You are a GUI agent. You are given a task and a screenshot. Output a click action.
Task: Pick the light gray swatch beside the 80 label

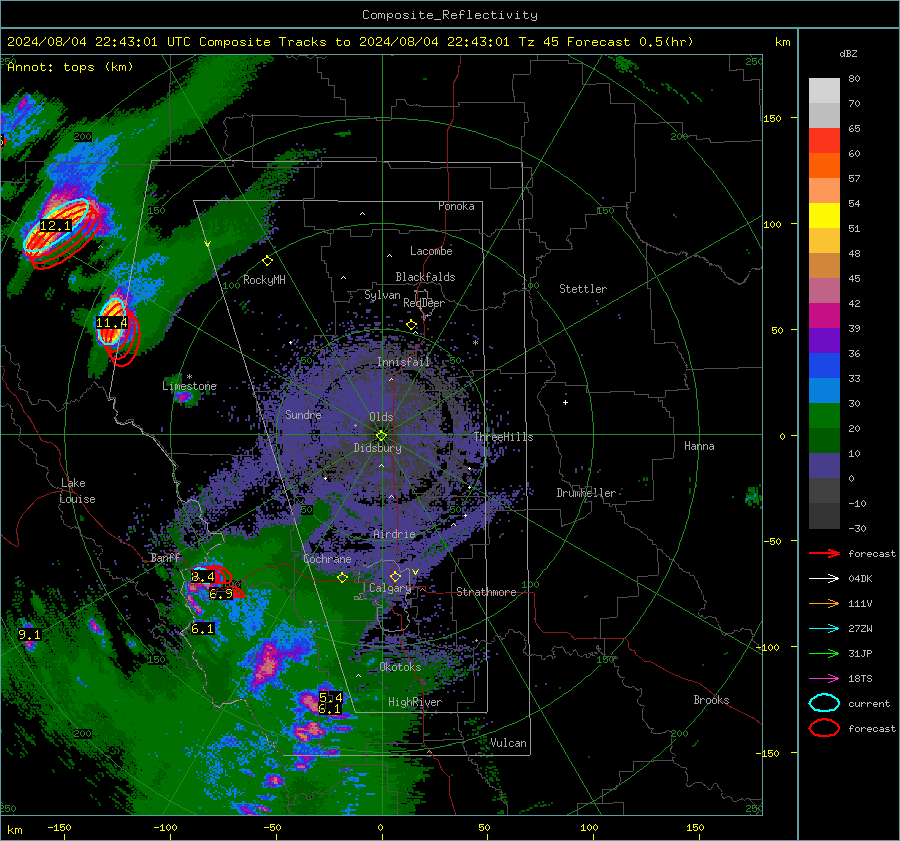824,91
